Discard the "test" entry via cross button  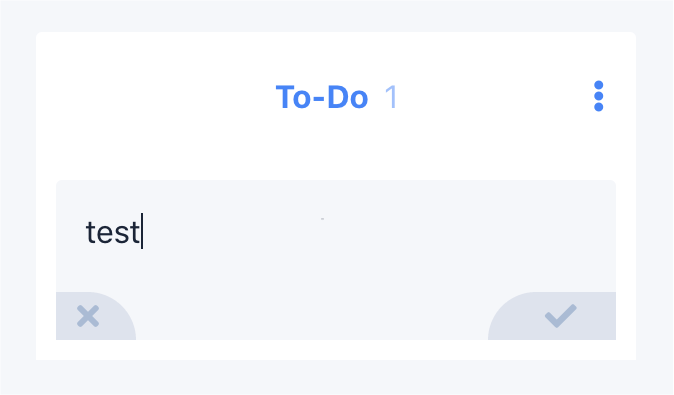point(96,316)
